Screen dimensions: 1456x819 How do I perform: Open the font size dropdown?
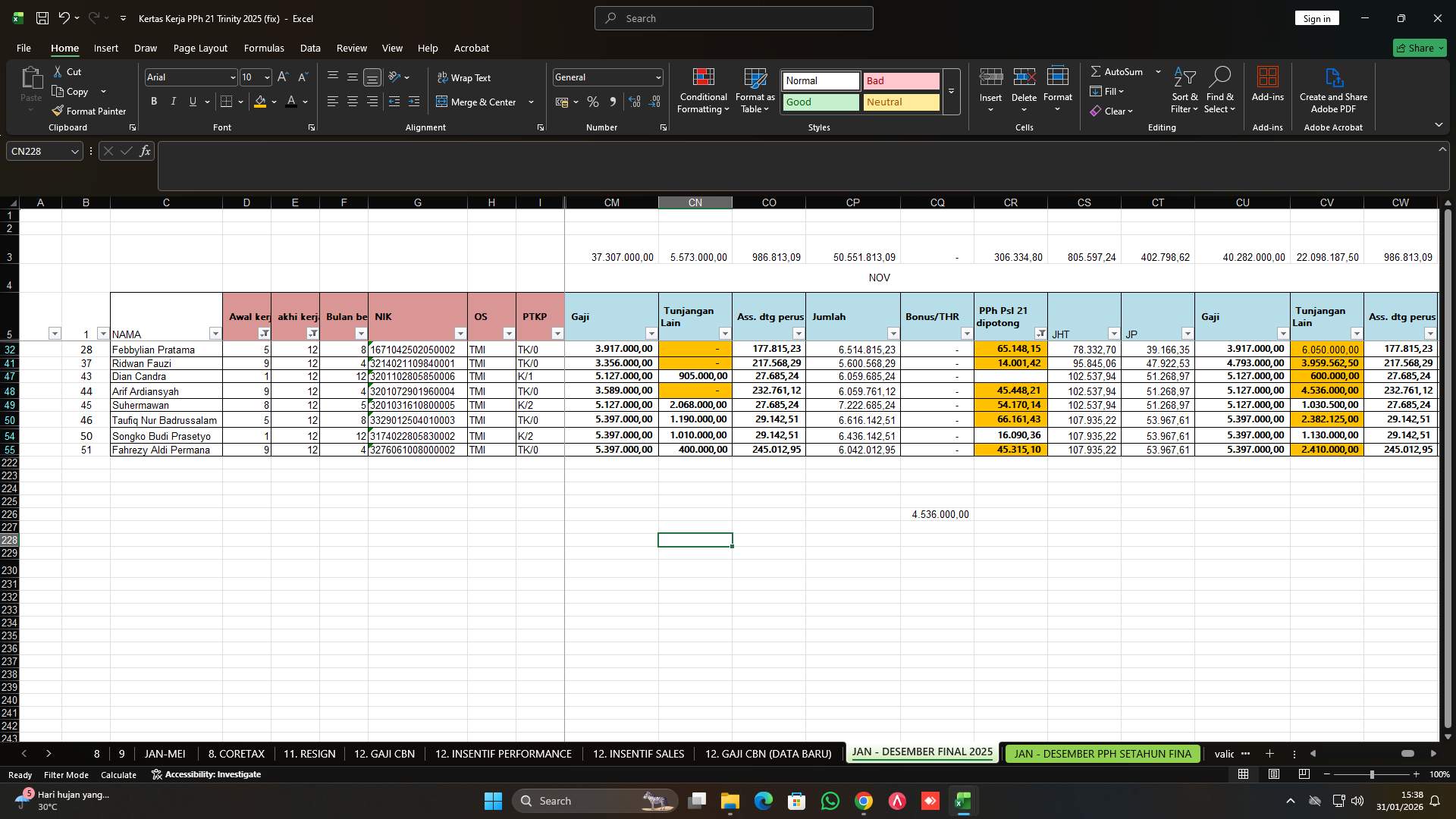266,77
